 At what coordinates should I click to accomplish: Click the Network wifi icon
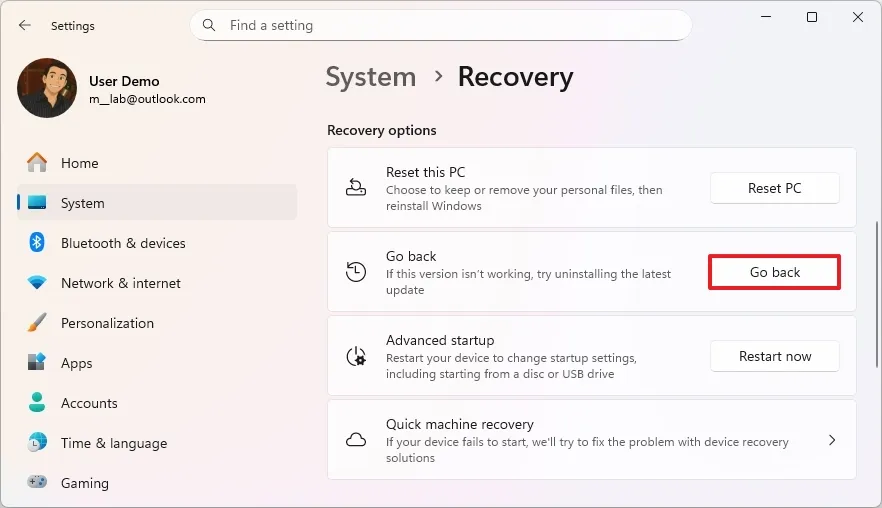(37, 282)
